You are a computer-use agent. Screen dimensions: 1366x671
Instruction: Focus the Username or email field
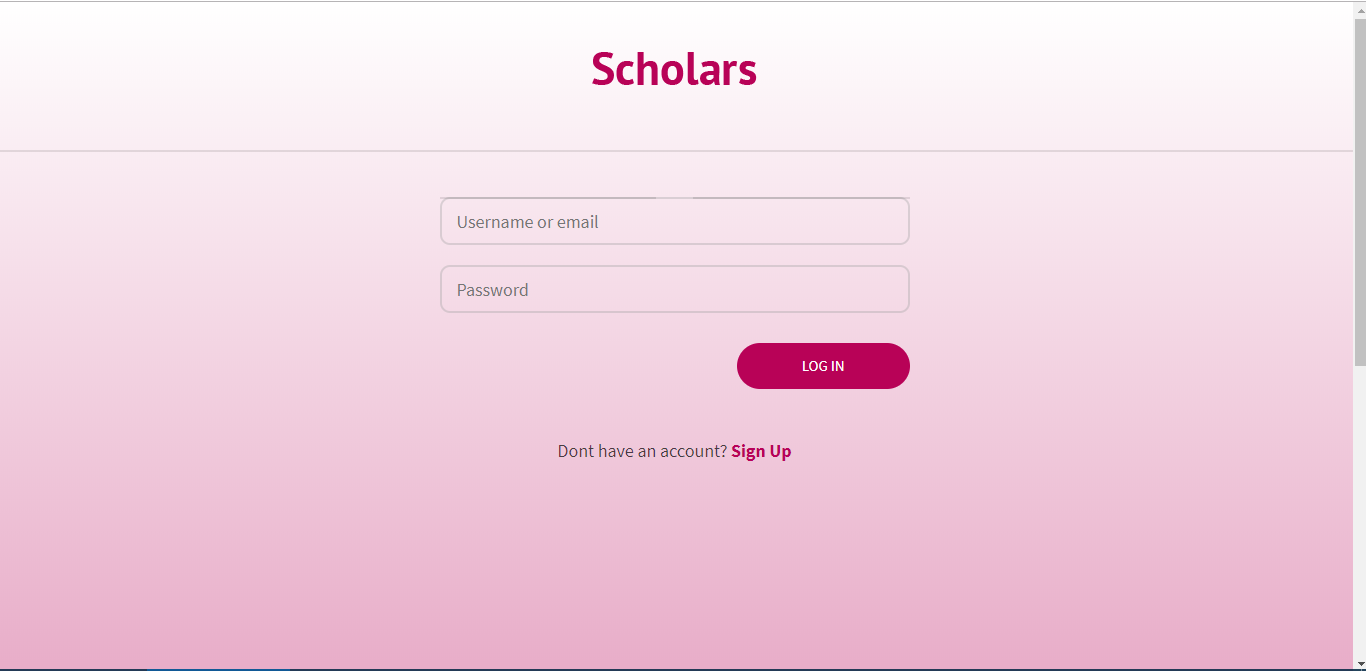tap(675, 221)
